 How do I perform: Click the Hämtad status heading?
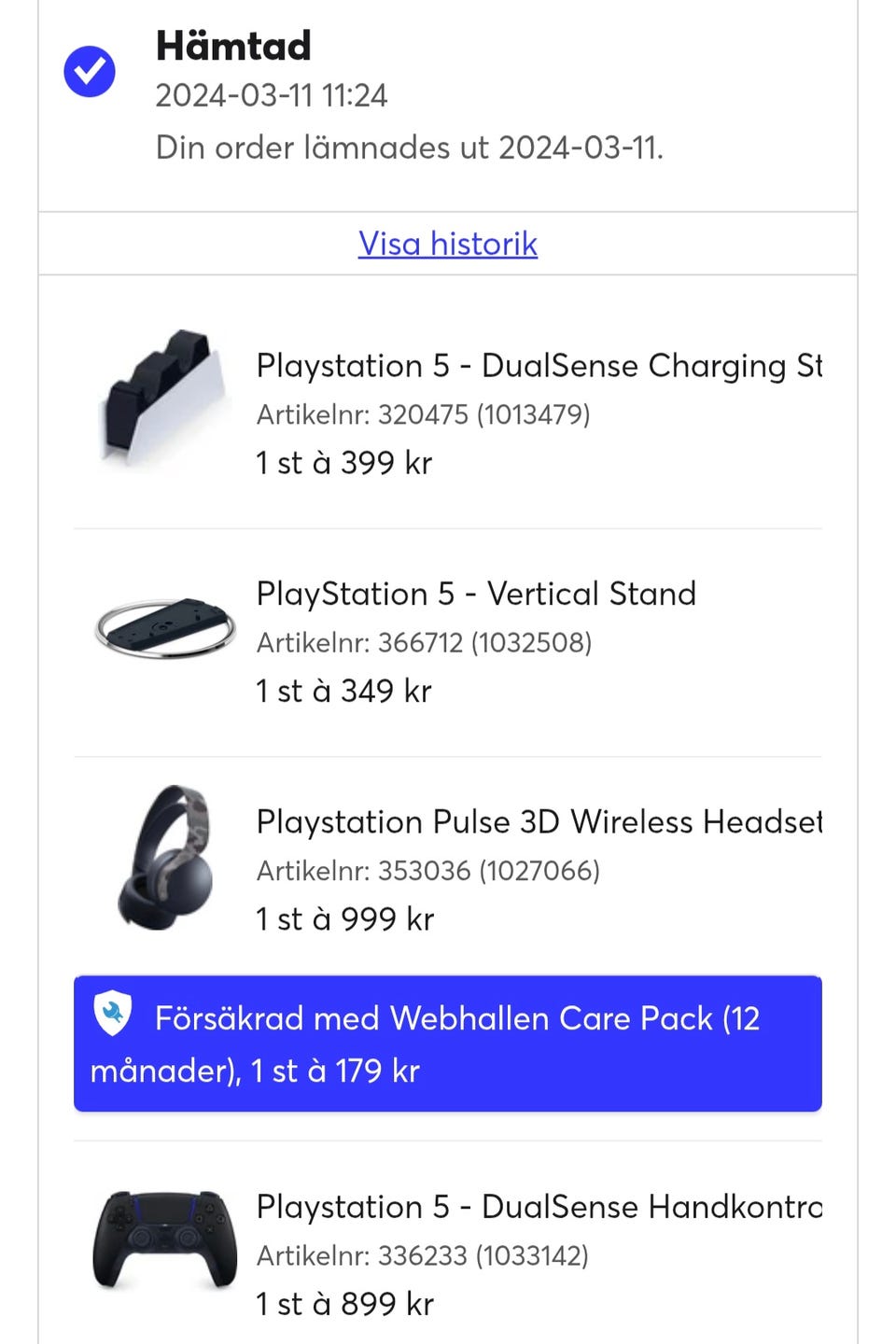pyautogui.click(x=233, y=46)
